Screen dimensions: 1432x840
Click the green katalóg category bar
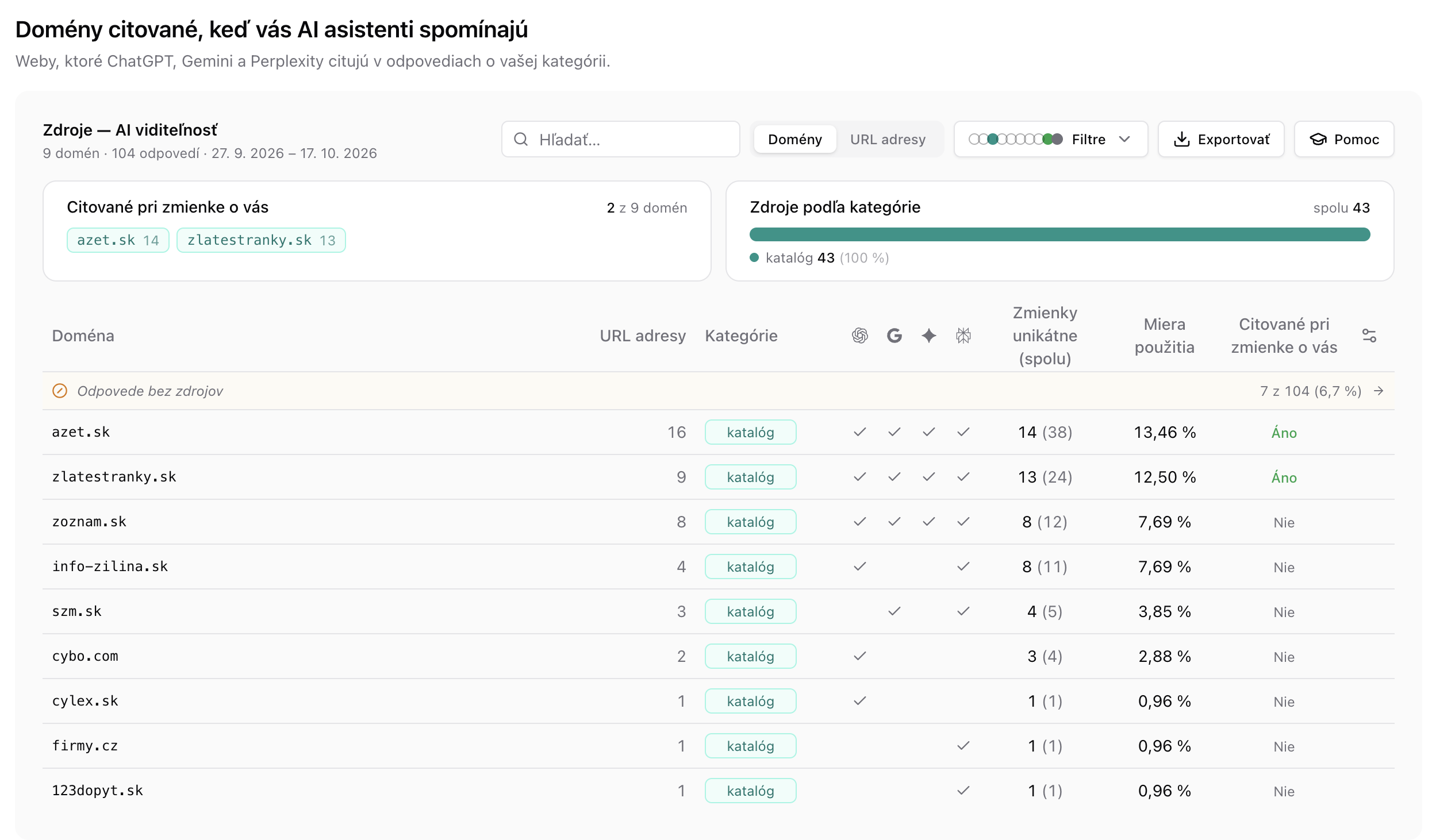(1059, 234)
